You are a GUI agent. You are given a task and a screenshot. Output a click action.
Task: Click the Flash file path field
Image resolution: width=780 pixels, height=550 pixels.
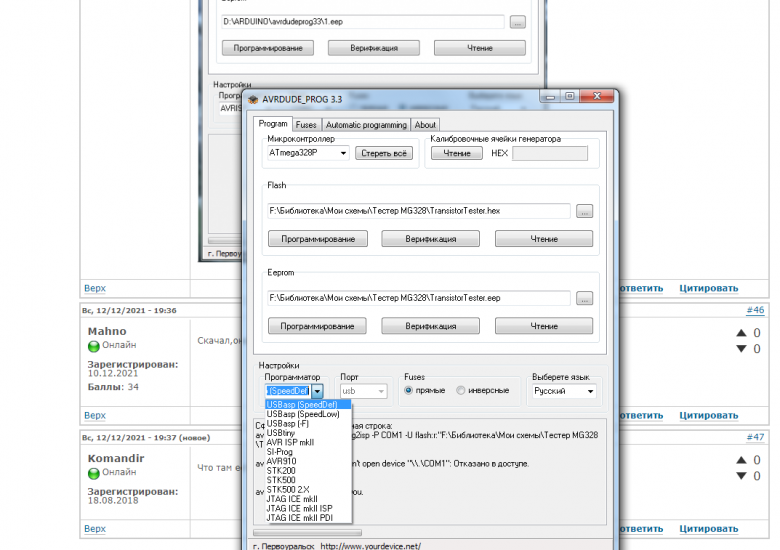tap(419, 211)
